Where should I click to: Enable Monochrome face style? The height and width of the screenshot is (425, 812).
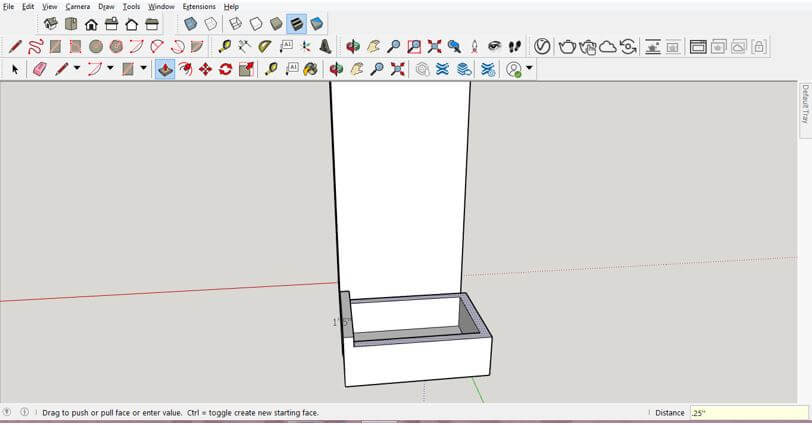click(316, 24)
